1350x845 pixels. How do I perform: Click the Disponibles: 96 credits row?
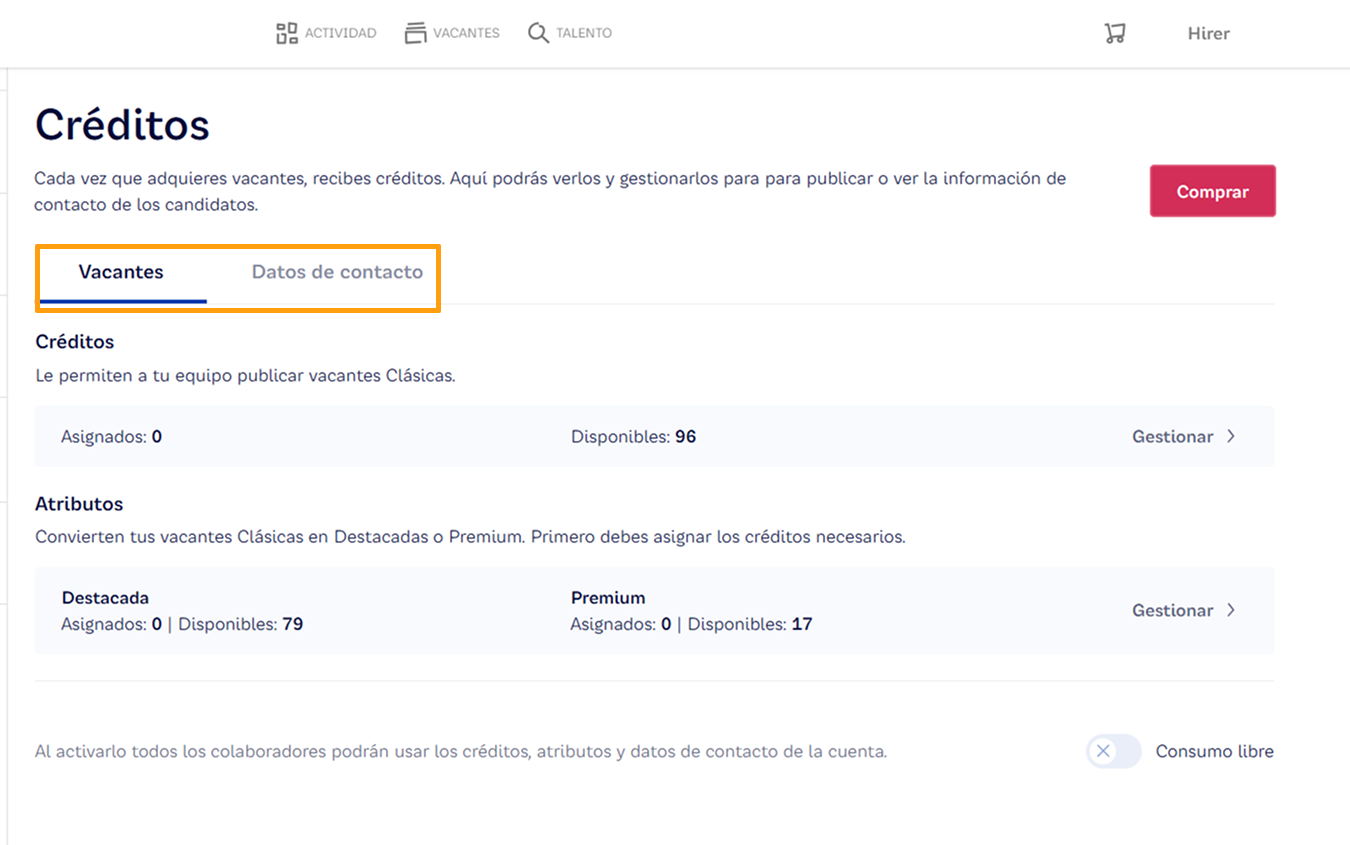click(x=634, y=436)
